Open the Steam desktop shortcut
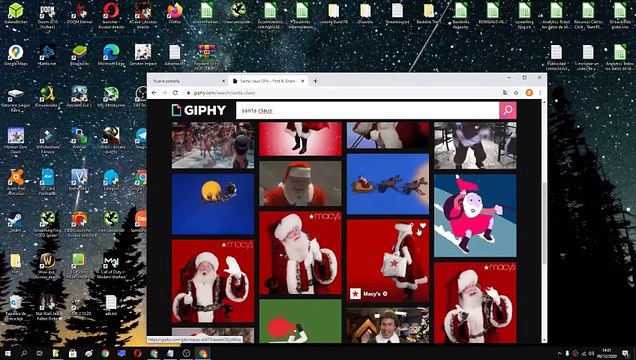 point(15,222)
